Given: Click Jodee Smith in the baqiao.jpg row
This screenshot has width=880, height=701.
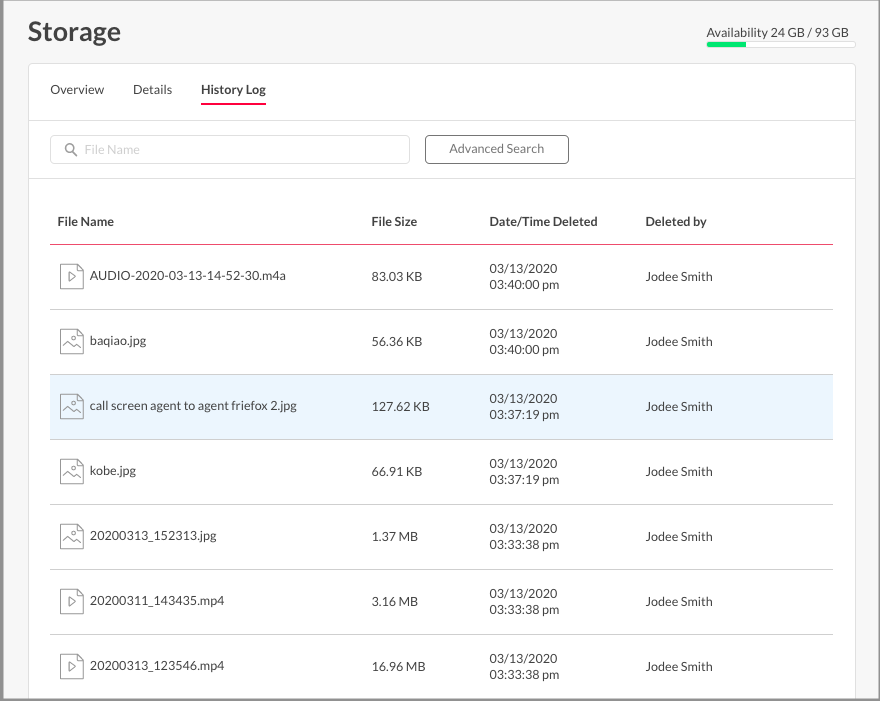Looking at the screenshot, I should pos(679,342).
